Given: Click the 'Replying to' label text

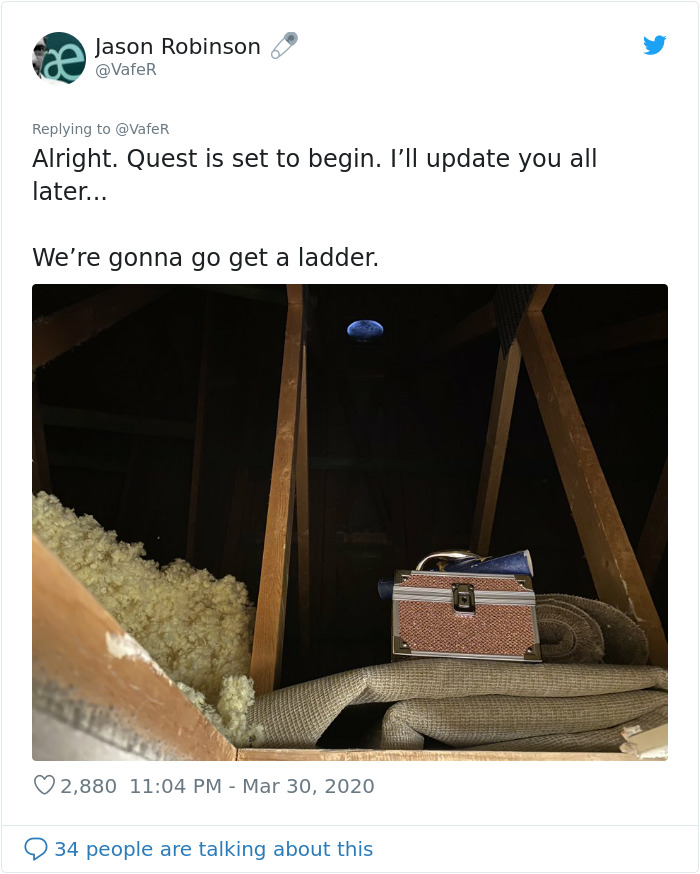Looking at the screenshot, I should (x=71, y=129).
